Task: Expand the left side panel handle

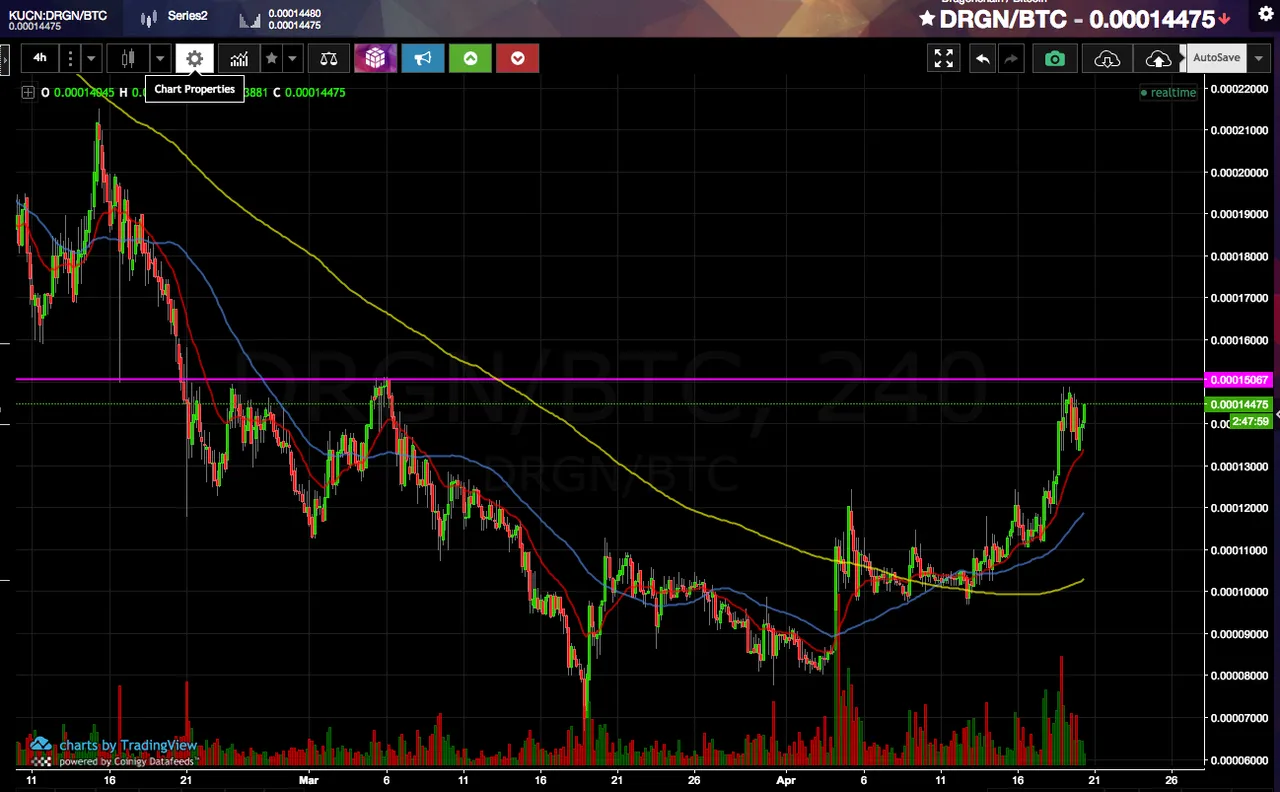Action: pyautogui.click(x=5, y=58)
